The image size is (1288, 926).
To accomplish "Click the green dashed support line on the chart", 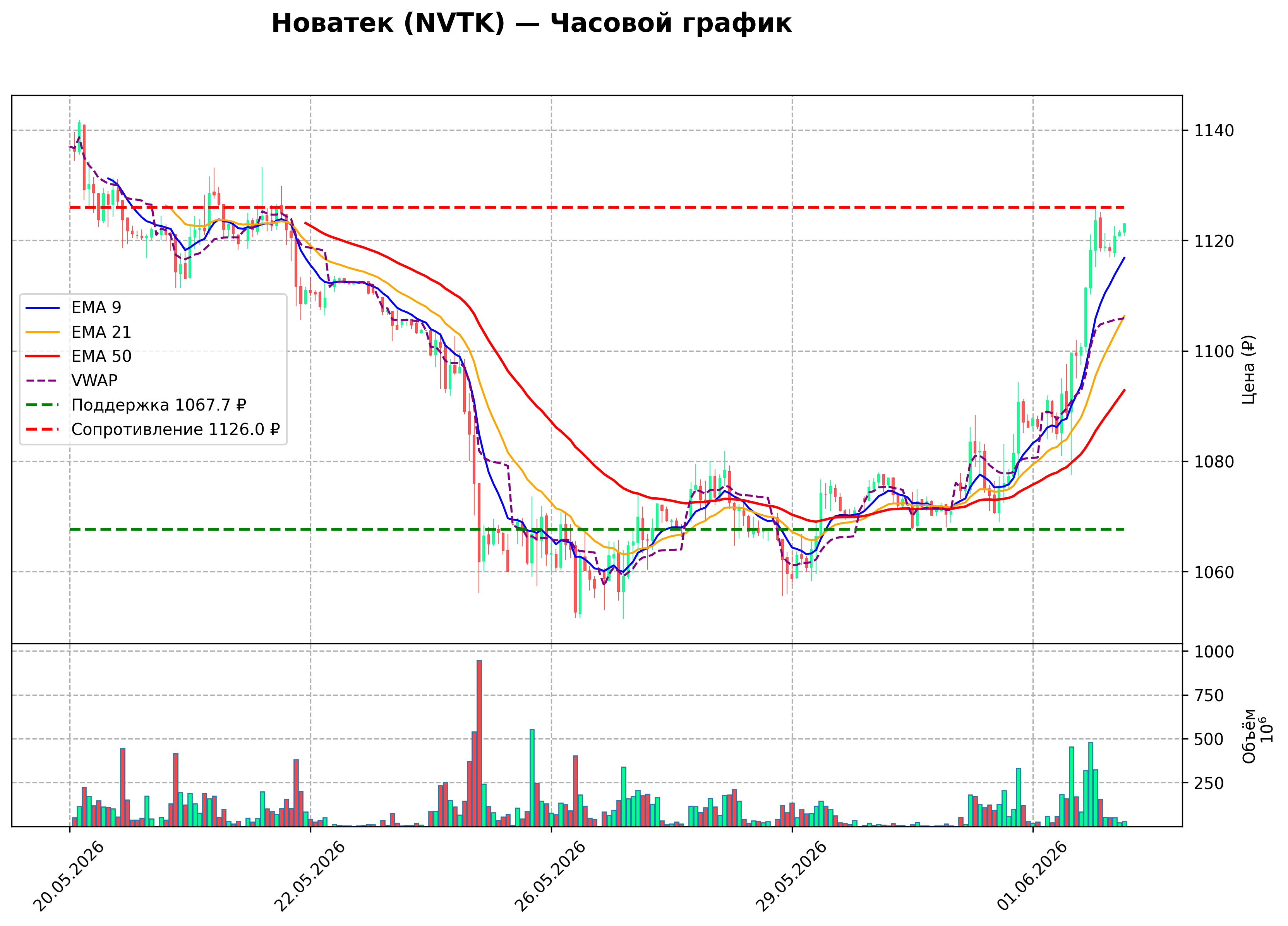I will (x=597, y=530).
